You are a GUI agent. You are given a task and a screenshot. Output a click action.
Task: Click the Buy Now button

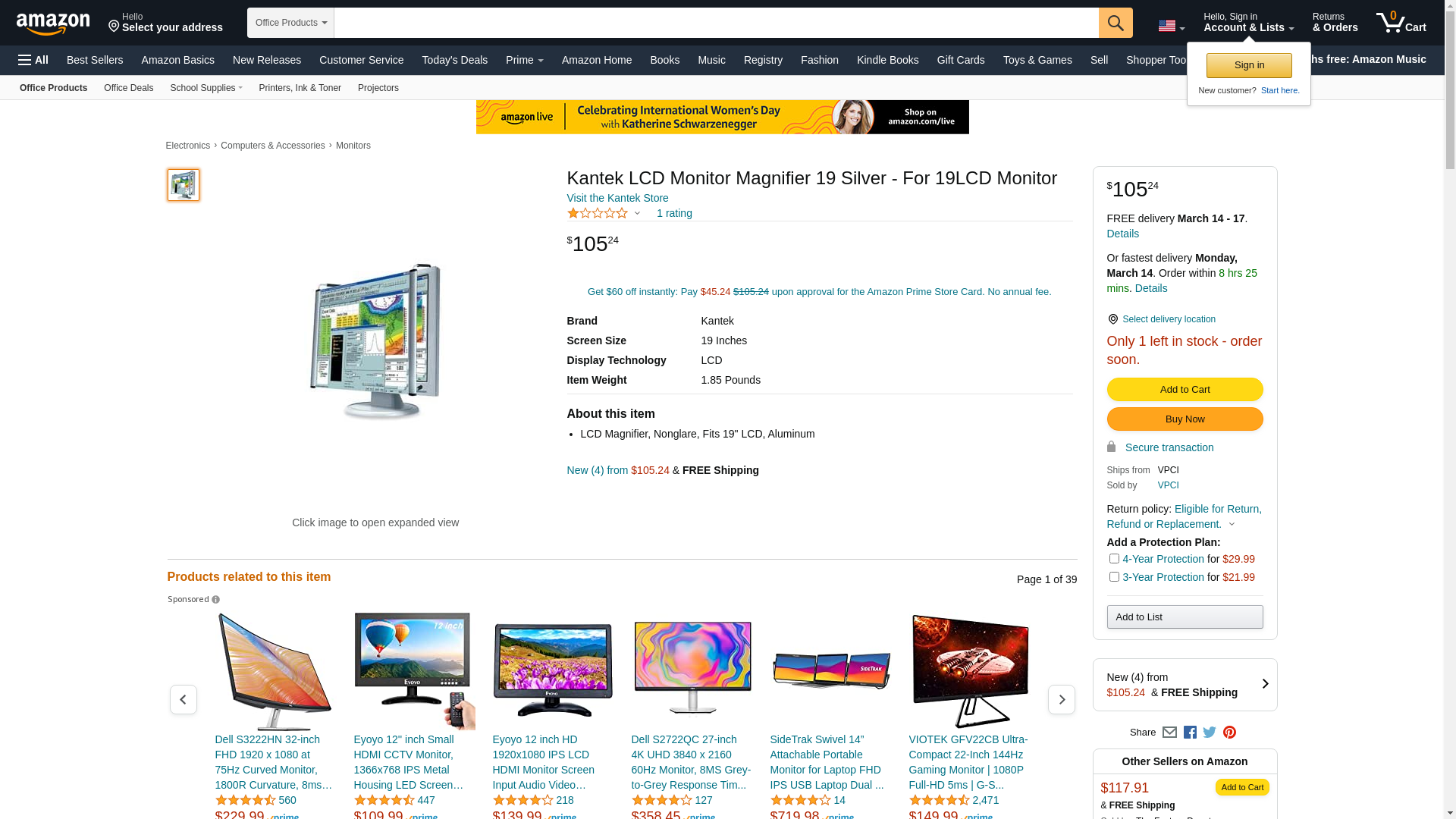tap(1185, 419)
